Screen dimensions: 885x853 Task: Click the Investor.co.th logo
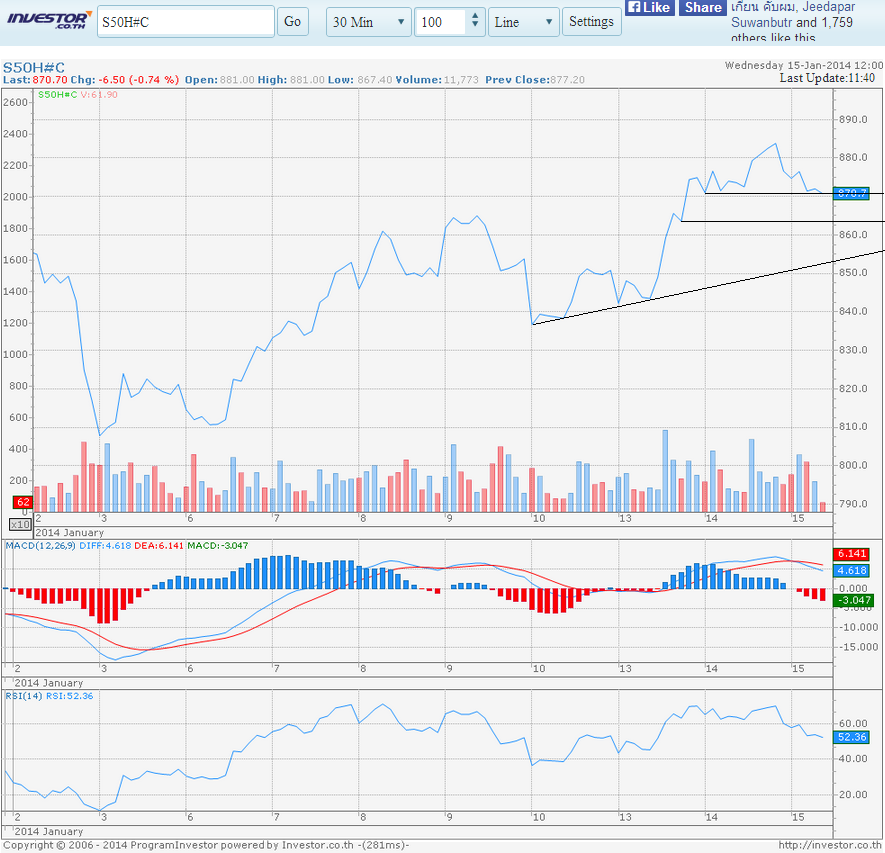coord(49,20)
